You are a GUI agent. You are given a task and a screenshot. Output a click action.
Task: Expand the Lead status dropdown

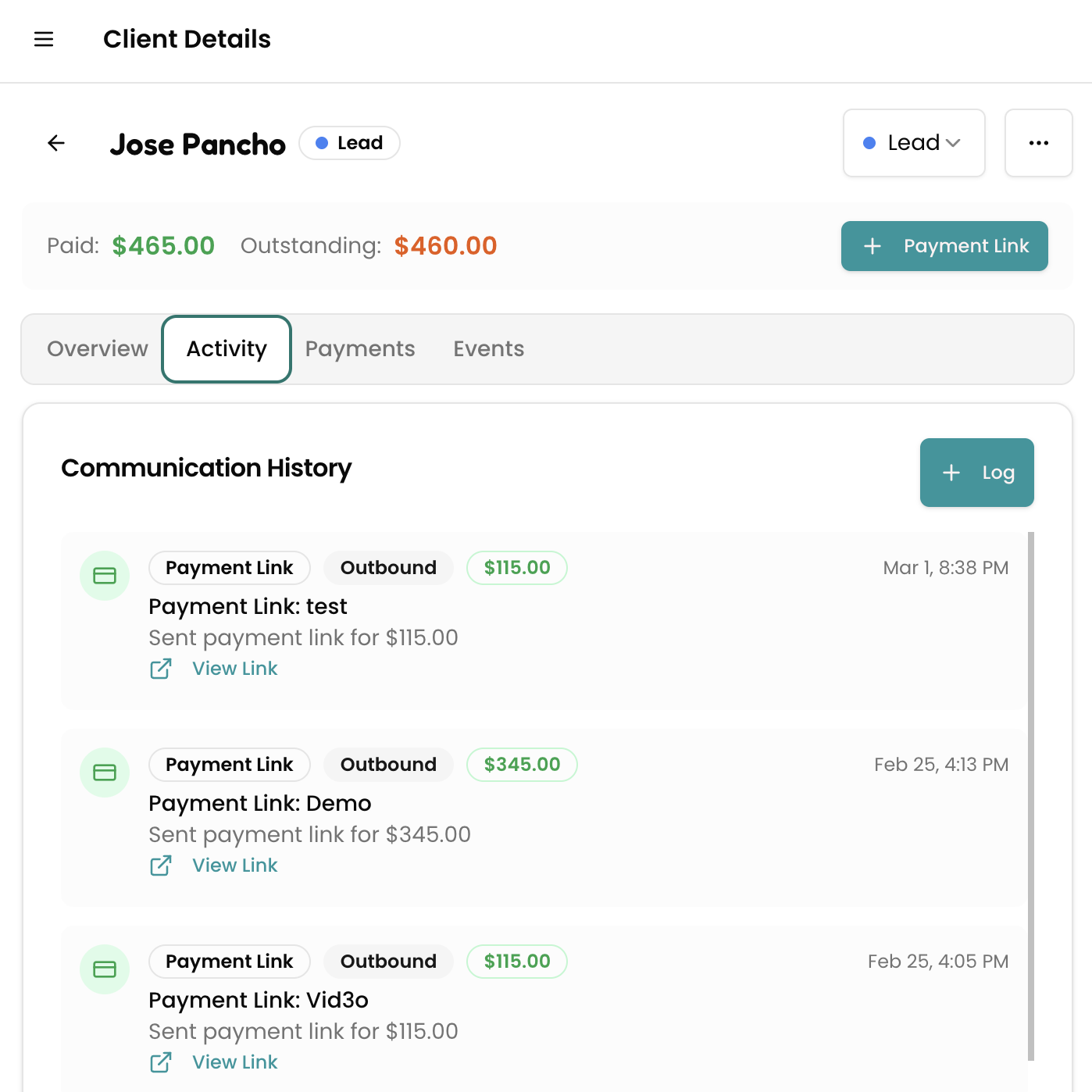pyautogui.click(x=913, y=143)
